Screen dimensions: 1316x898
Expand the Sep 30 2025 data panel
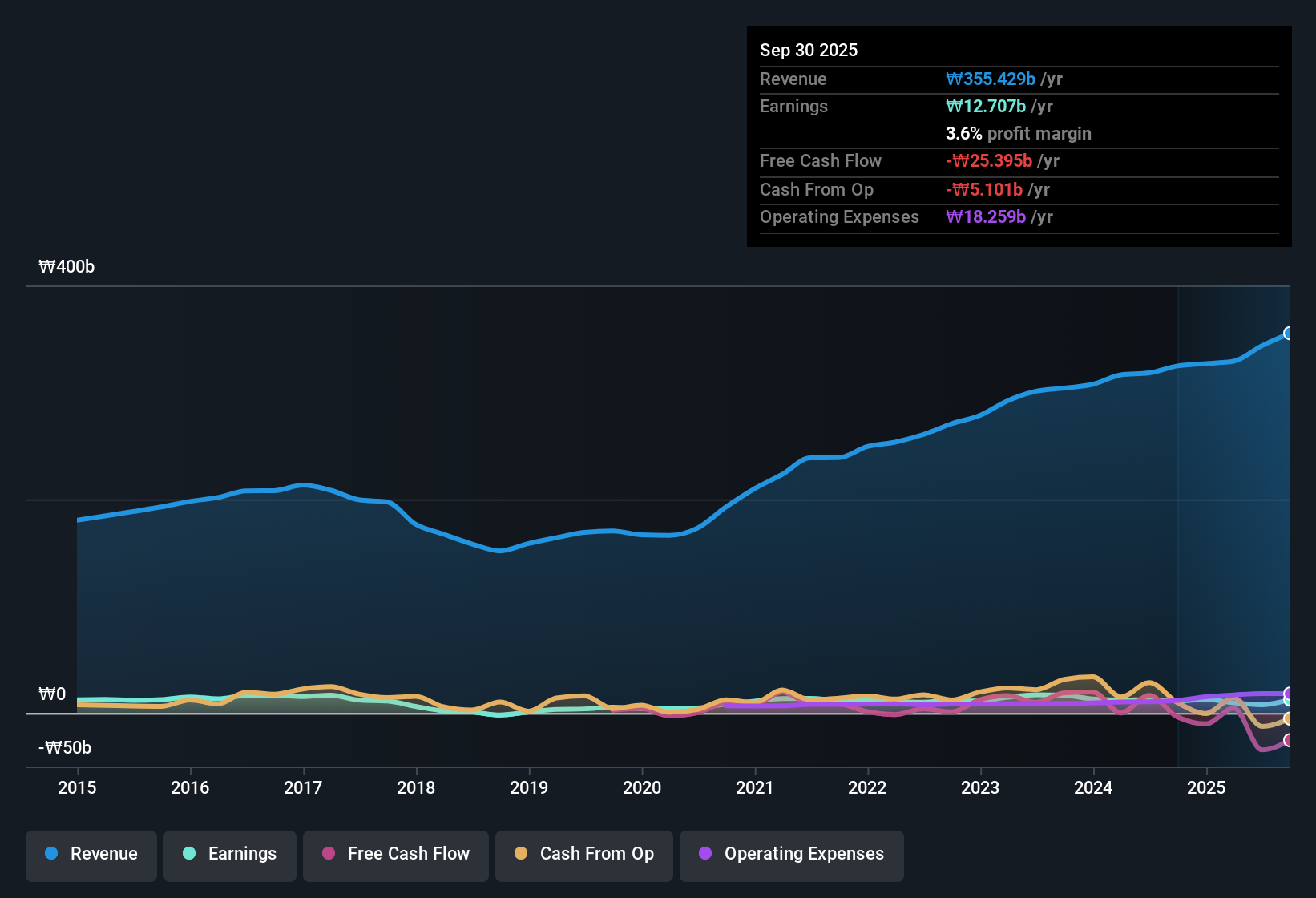(x=809, y=50)
